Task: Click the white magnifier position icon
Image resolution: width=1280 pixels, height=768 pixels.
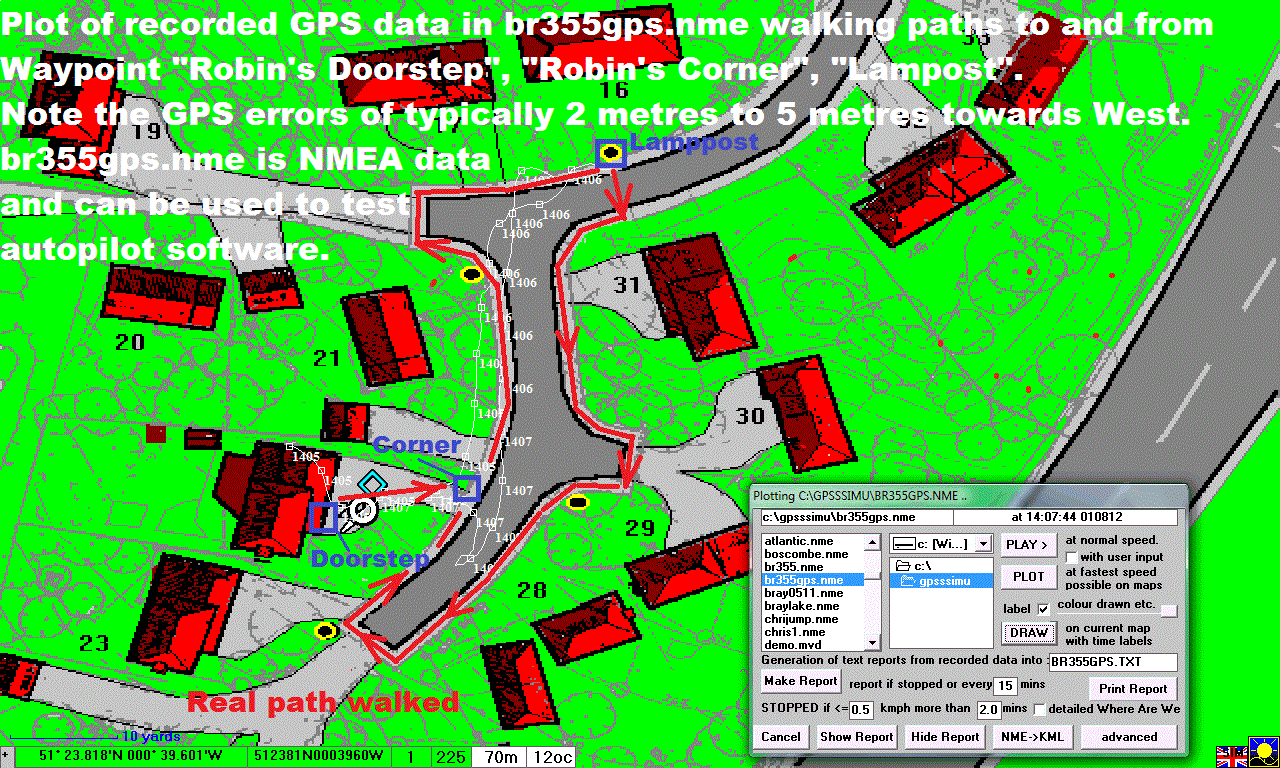Action: [362, 511]
